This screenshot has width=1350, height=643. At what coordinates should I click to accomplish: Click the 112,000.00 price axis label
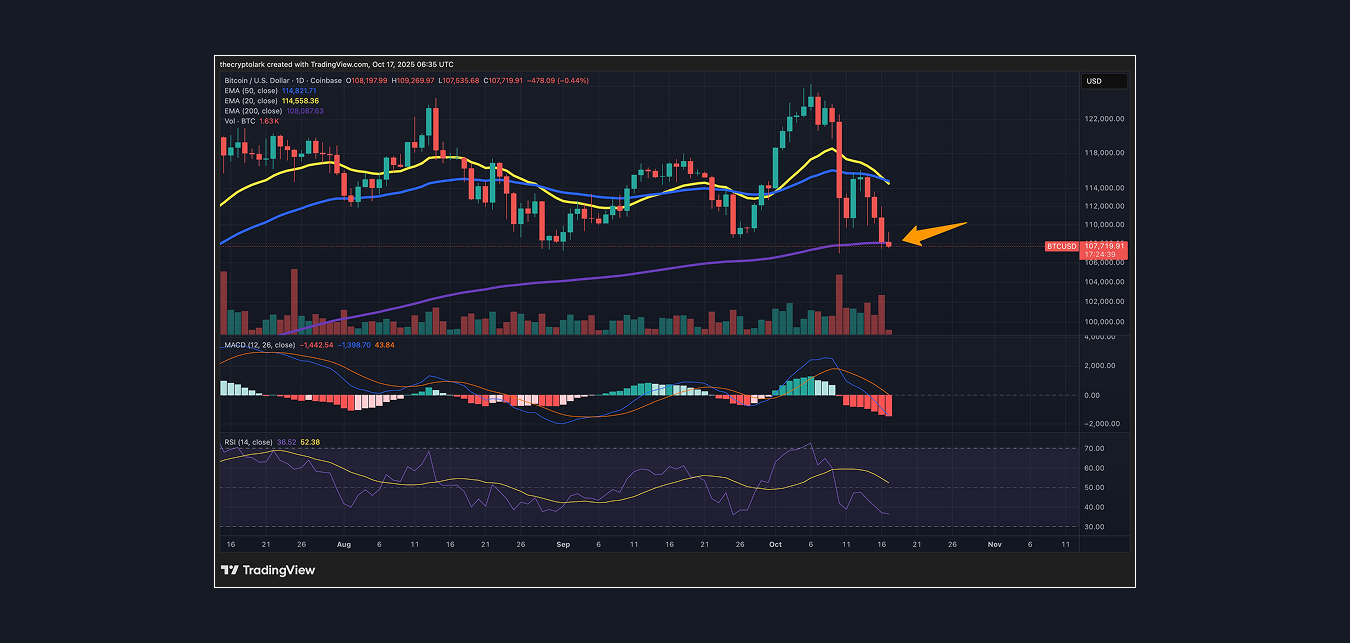1104,208
